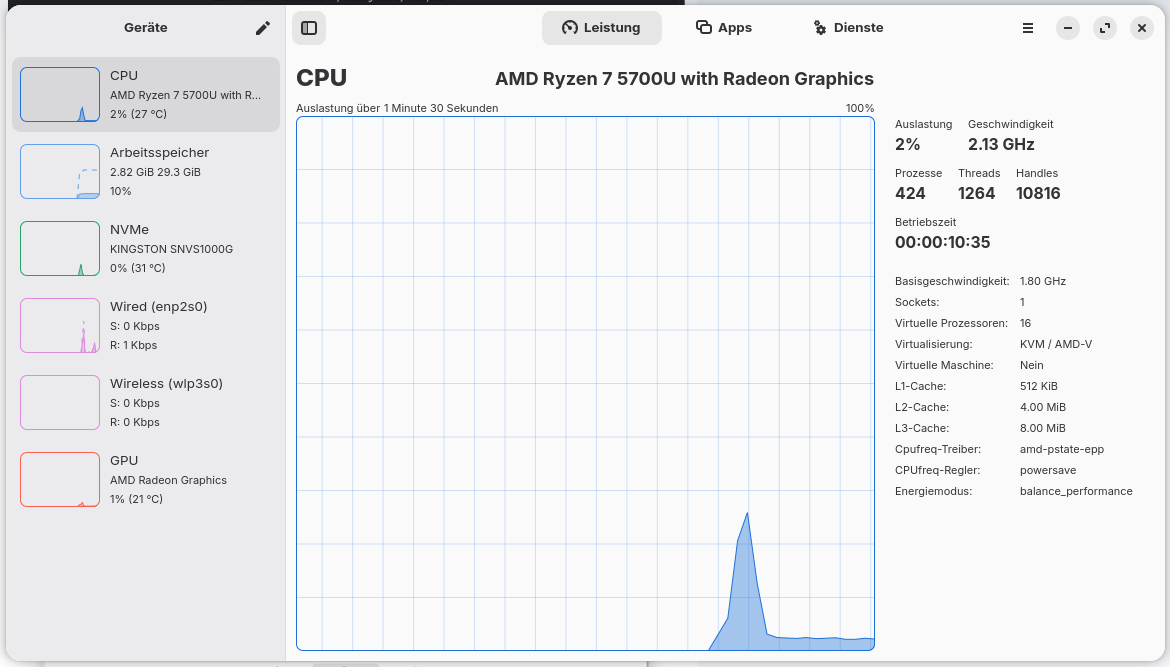Viewport: 1170px width, 667px height.
Task: Maximize the window with the expand button
Action: point(1105,28)
